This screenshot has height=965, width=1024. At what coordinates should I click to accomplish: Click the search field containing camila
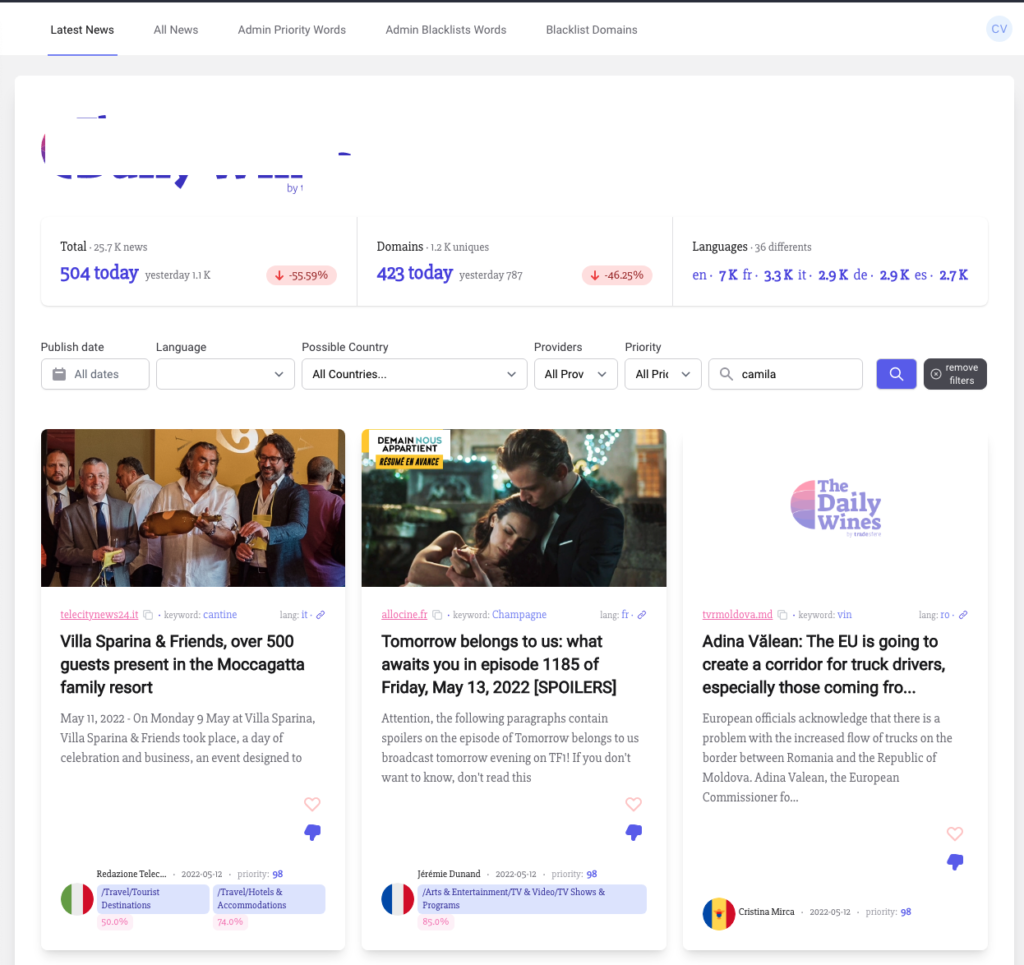[786, 374]
